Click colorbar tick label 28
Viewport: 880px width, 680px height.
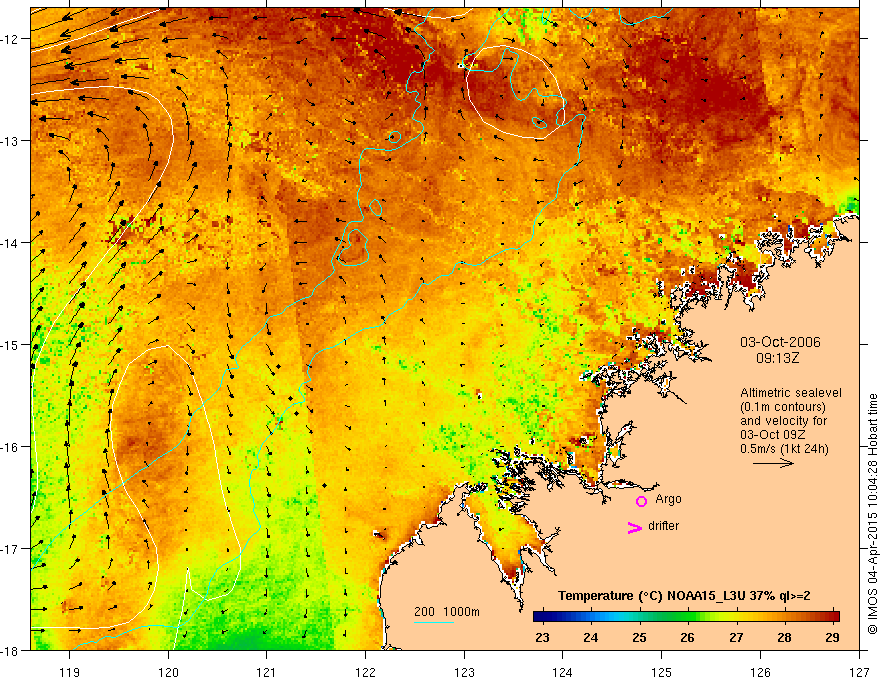[x=785, y=637]
